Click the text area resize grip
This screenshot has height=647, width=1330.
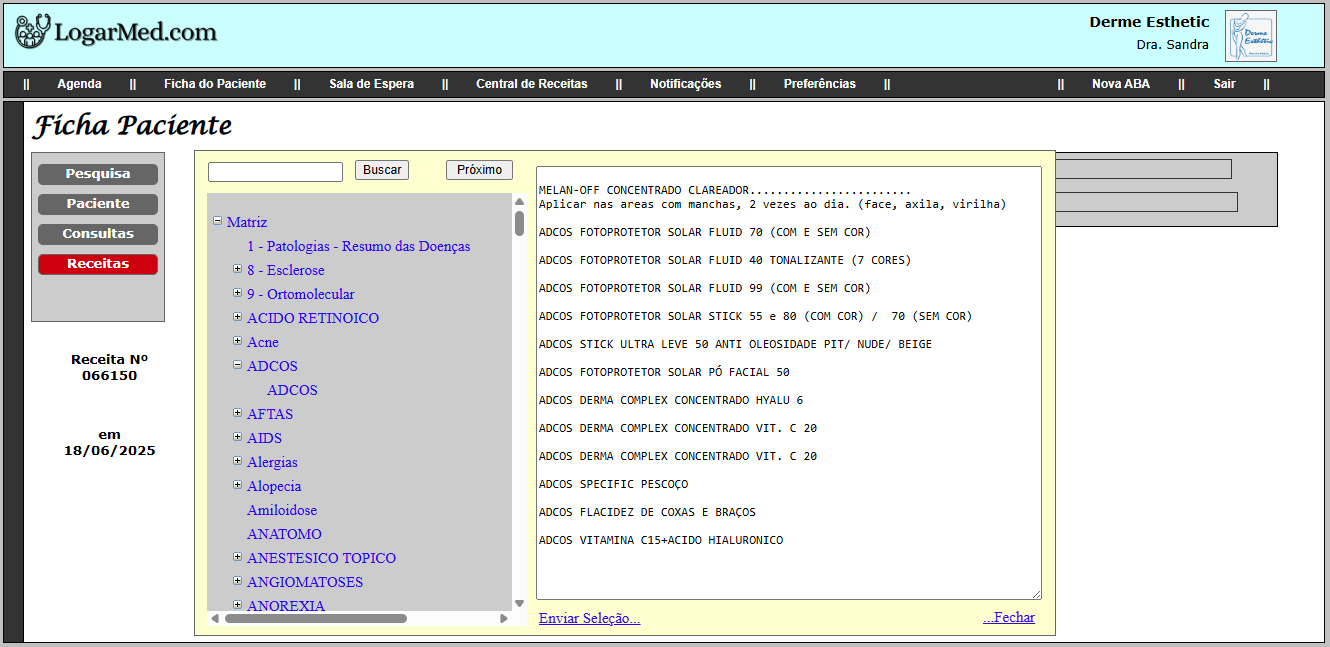click(x=1035, y=593)
